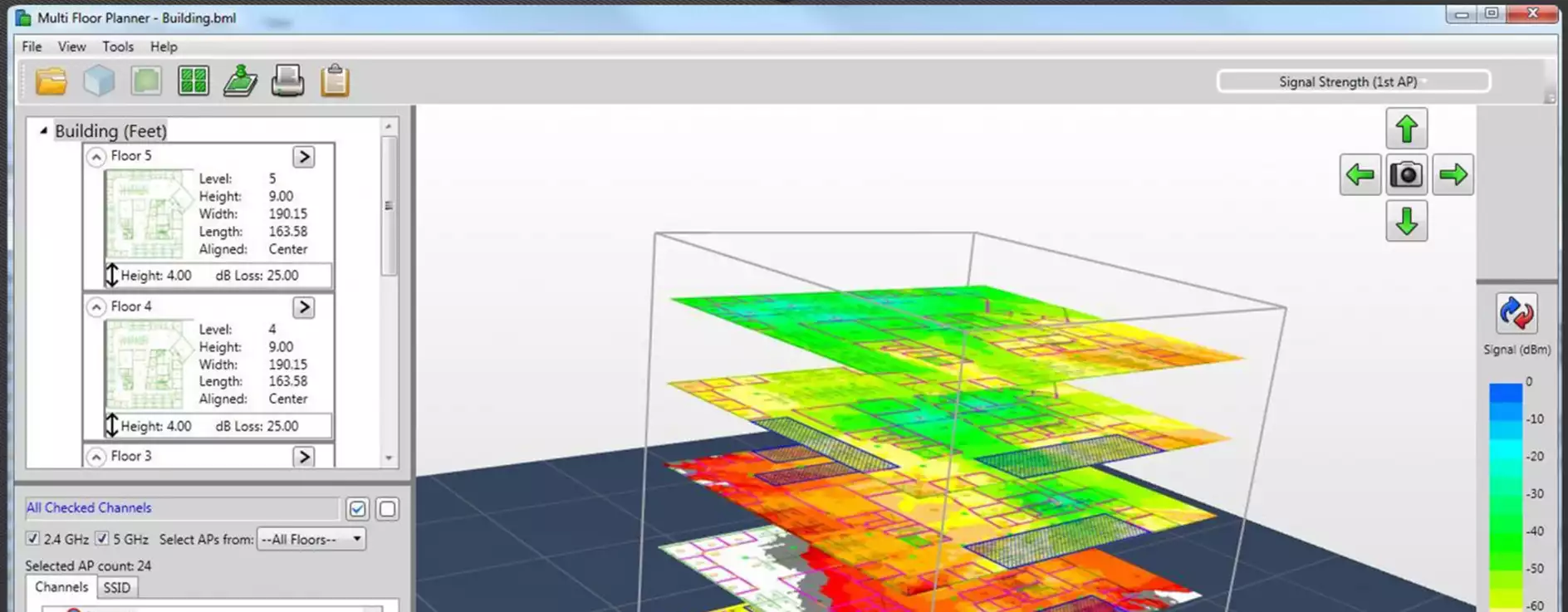Click the Floor 4 arrow button
1568x612 pixels.
coord(304,307)
